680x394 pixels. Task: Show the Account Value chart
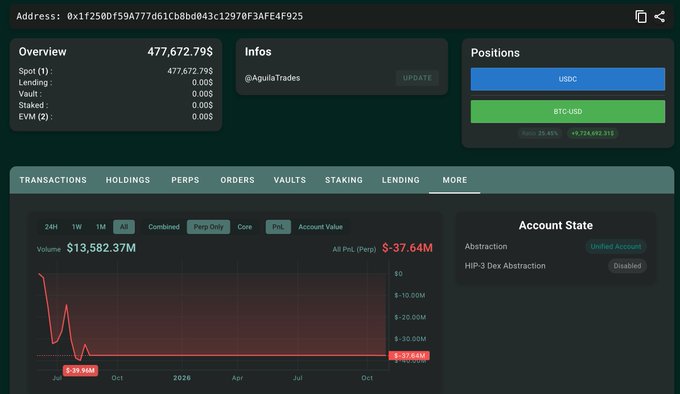(320, 227)
